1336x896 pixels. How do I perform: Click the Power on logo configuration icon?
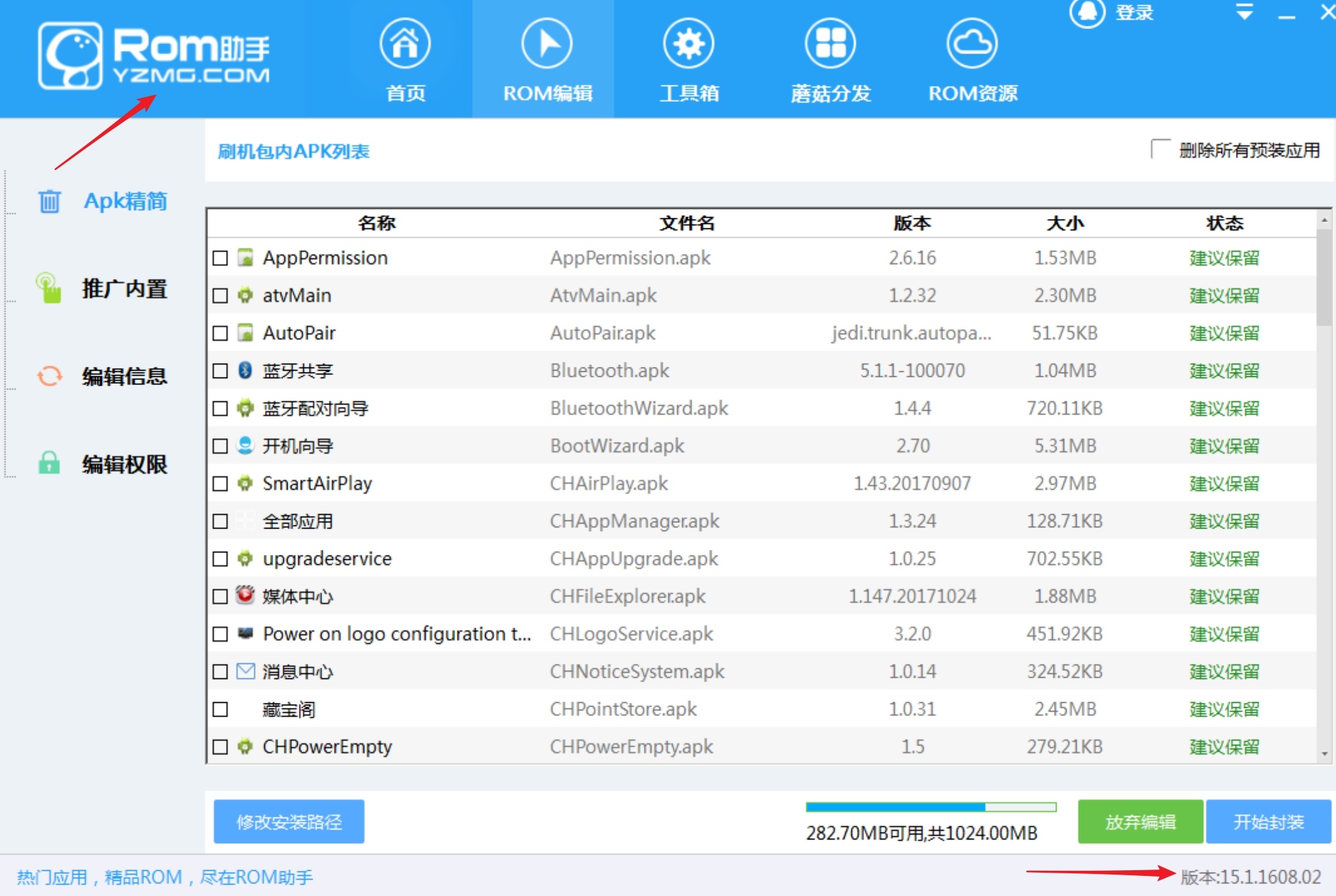245,633
